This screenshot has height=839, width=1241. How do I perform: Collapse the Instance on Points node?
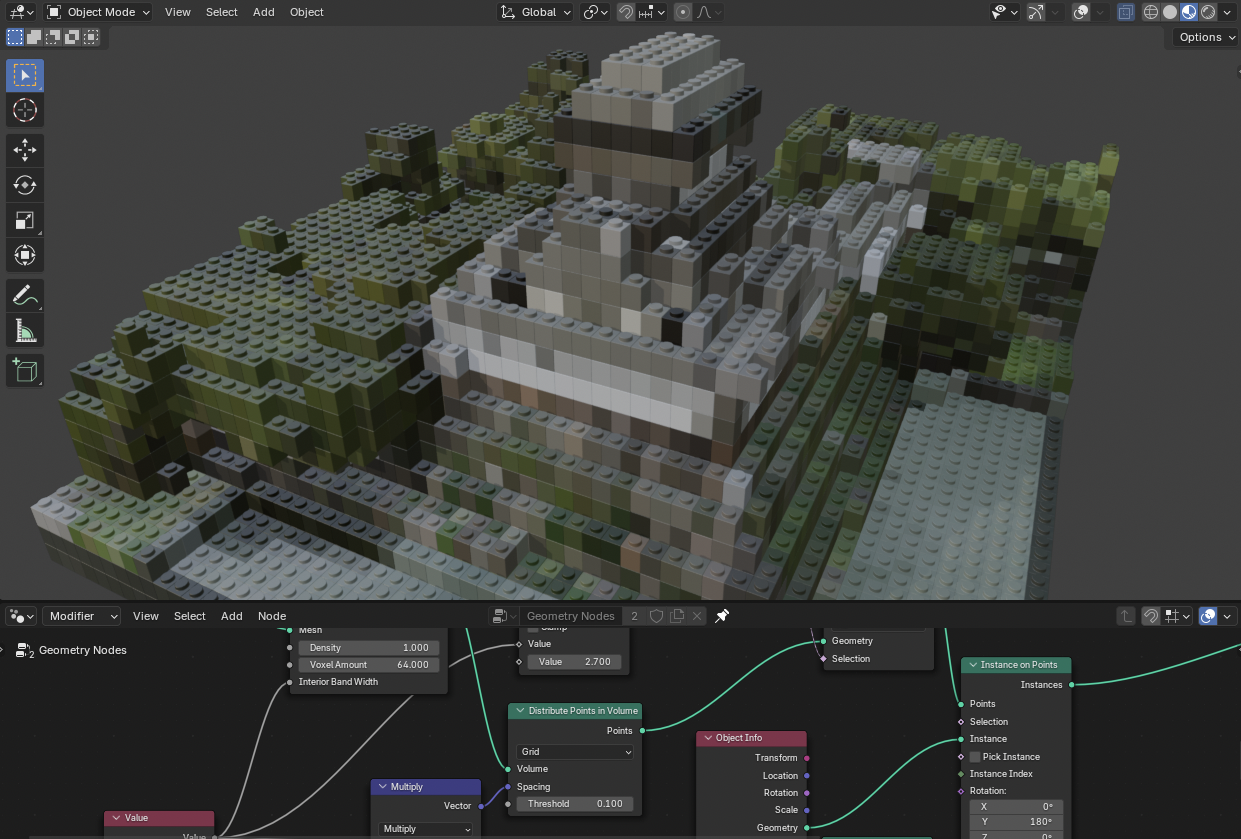coord(971,665)
